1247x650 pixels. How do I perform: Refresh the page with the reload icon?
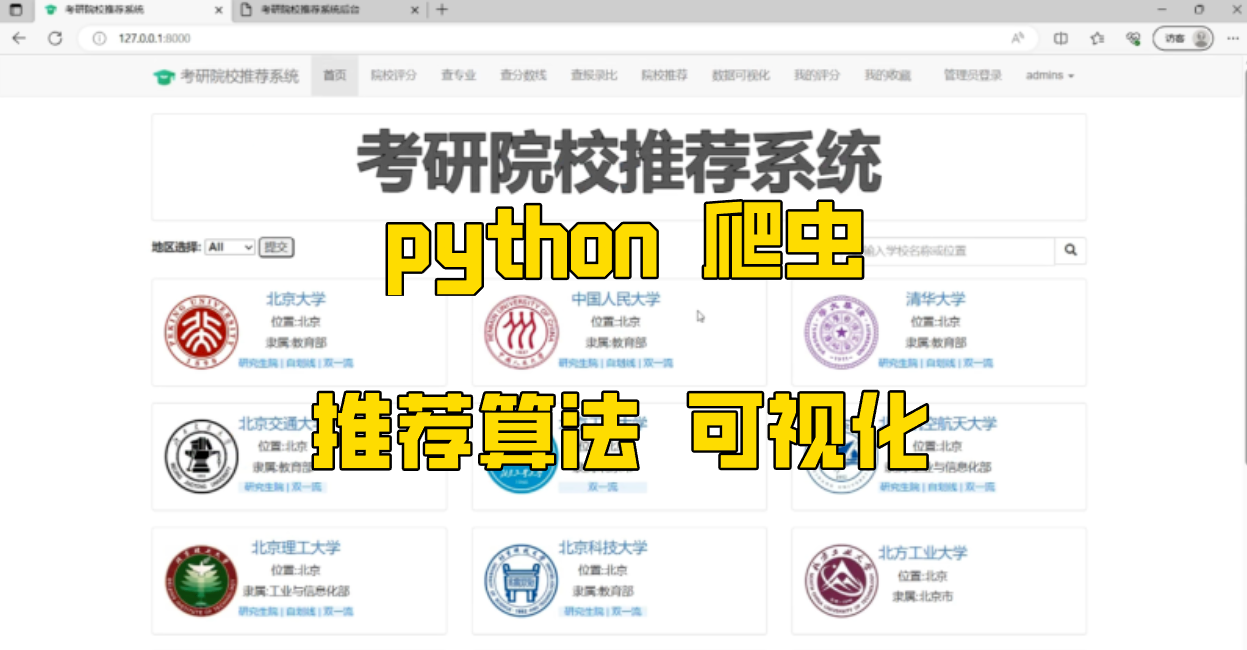[55, 38]
